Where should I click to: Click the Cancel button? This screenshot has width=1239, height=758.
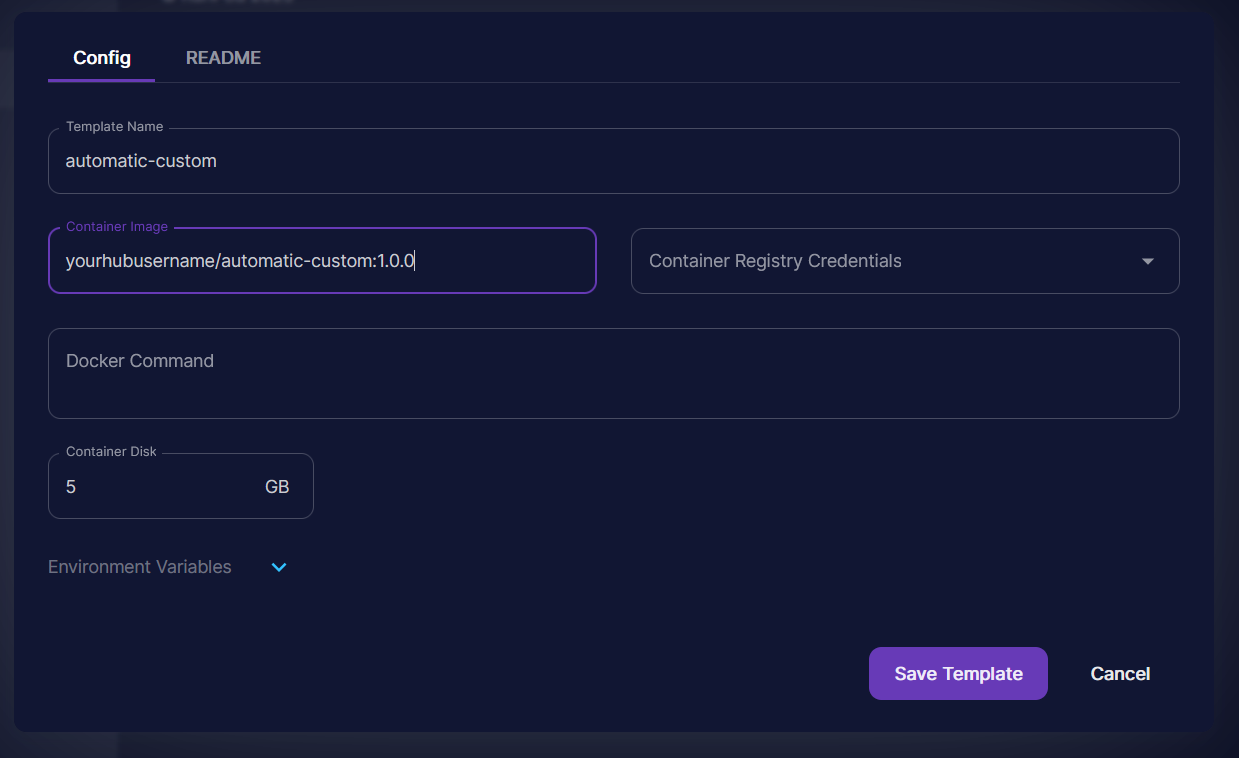(x=1120, y=674)
